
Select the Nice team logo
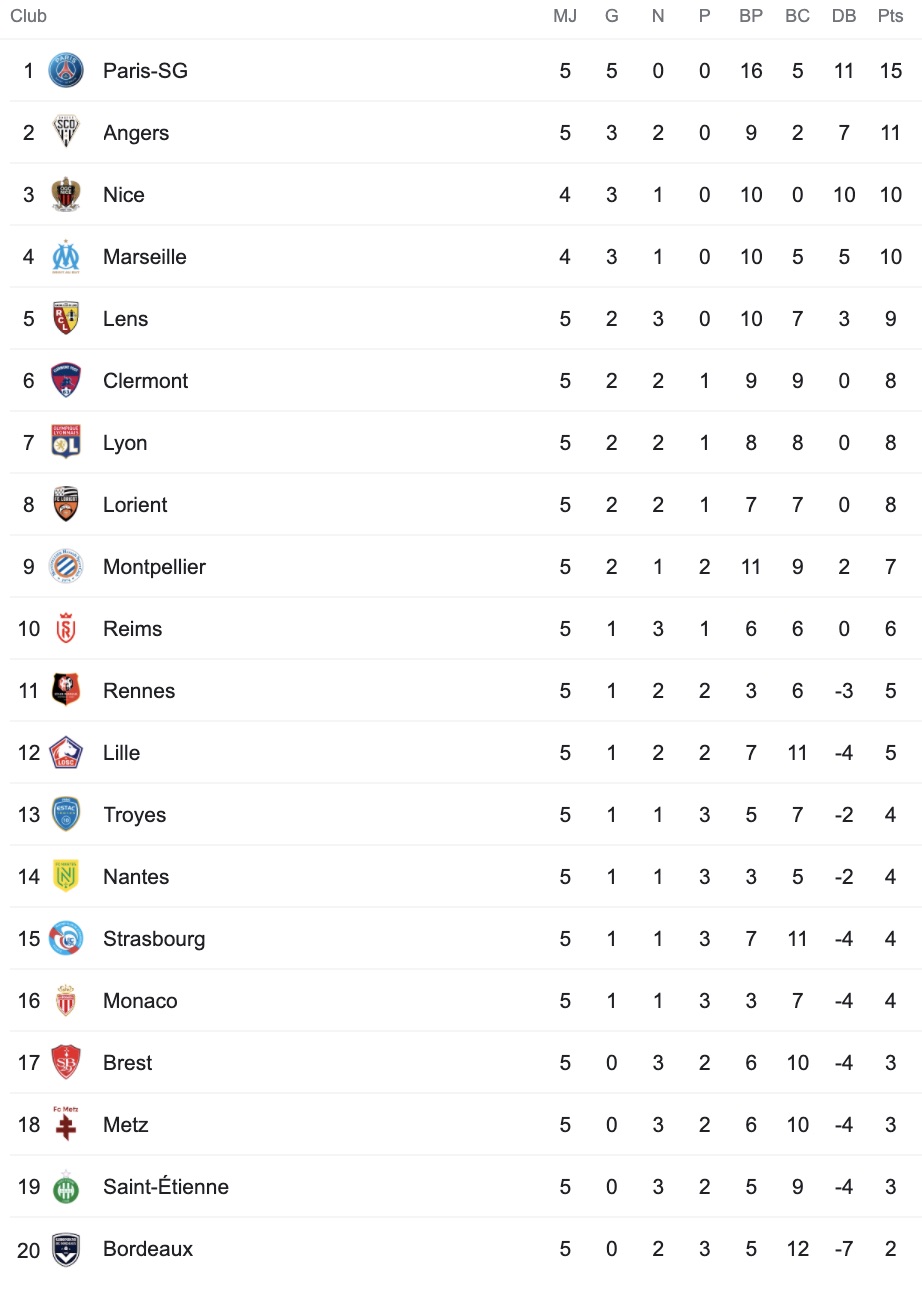tap(66, 195)
